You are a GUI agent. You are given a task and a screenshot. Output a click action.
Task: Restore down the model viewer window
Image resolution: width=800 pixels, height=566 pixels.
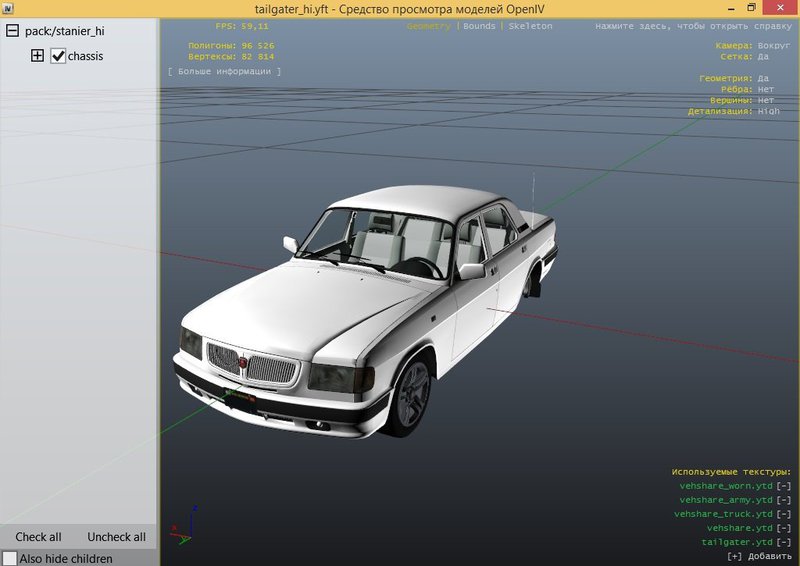[x=752, y=8]
